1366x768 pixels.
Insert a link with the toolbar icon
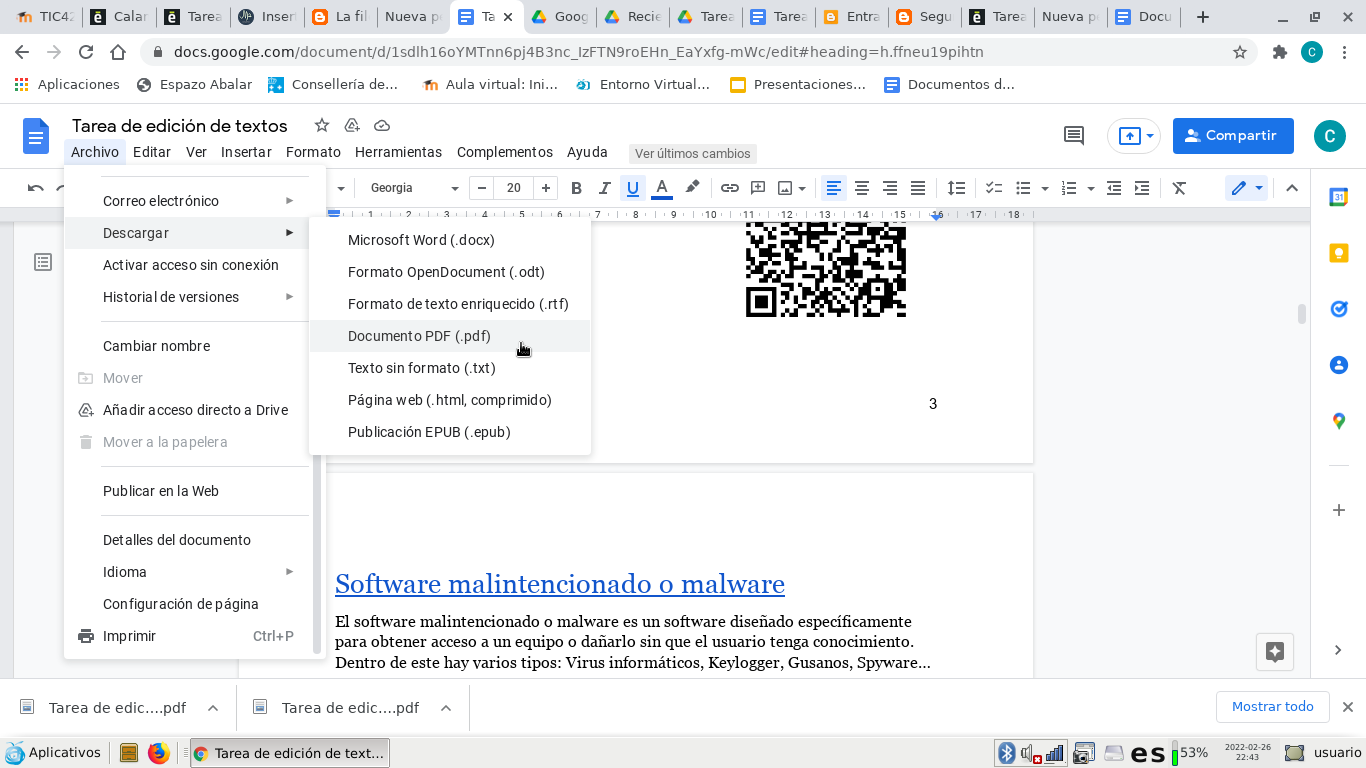pos(730,188)
